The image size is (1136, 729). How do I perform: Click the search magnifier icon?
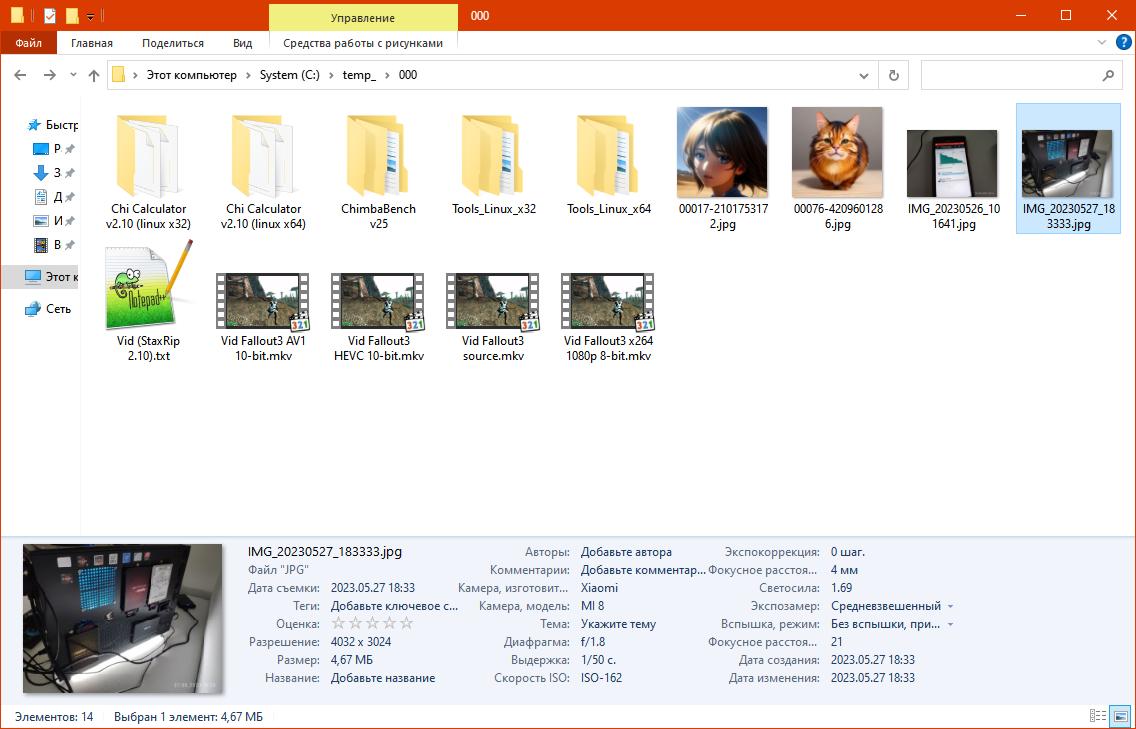(1108, 75)
